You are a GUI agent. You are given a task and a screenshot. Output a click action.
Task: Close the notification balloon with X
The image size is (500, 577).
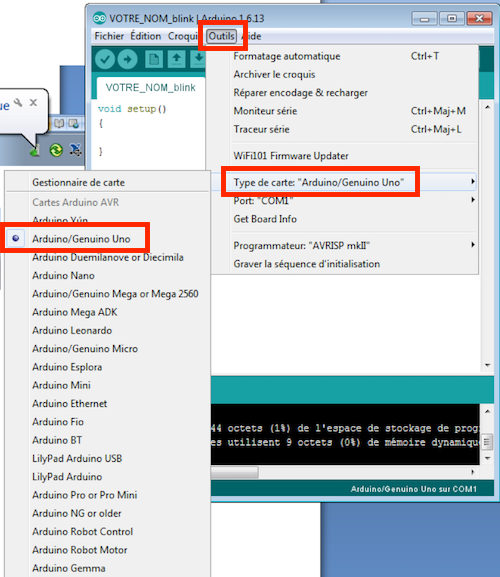point(33,103)
